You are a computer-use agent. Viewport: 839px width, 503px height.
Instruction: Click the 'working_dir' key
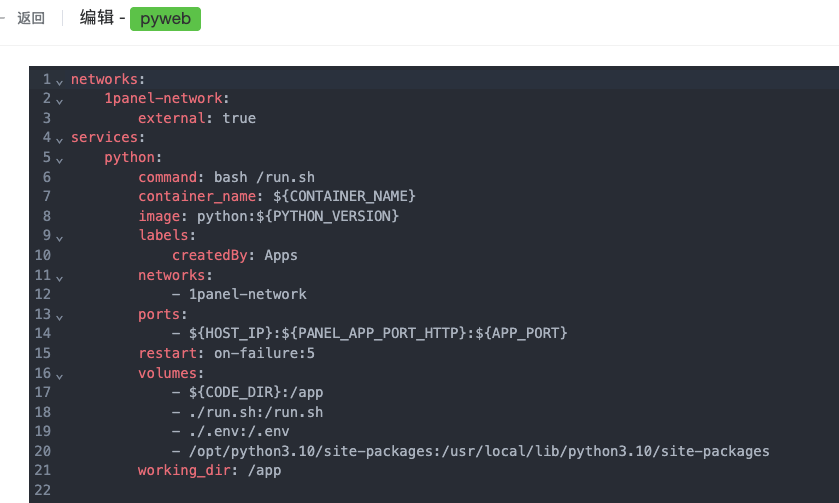click(184, 470)
